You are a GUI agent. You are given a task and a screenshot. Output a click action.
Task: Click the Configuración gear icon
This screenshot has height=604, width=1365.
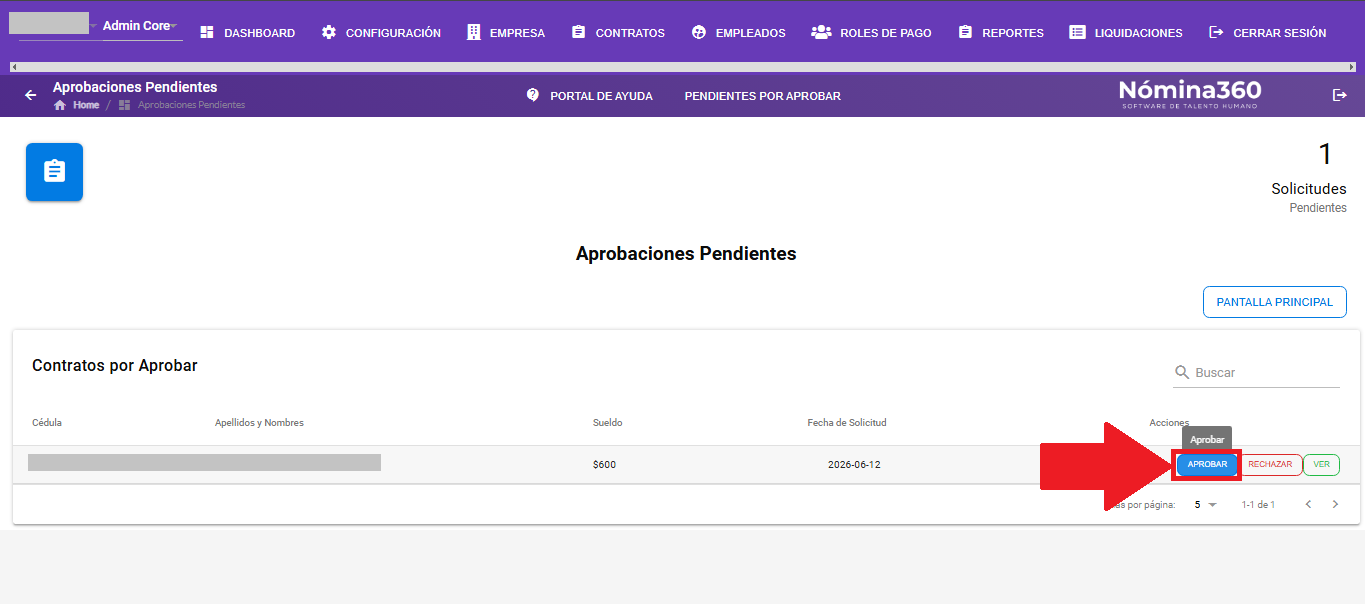(x=329, y=33)
